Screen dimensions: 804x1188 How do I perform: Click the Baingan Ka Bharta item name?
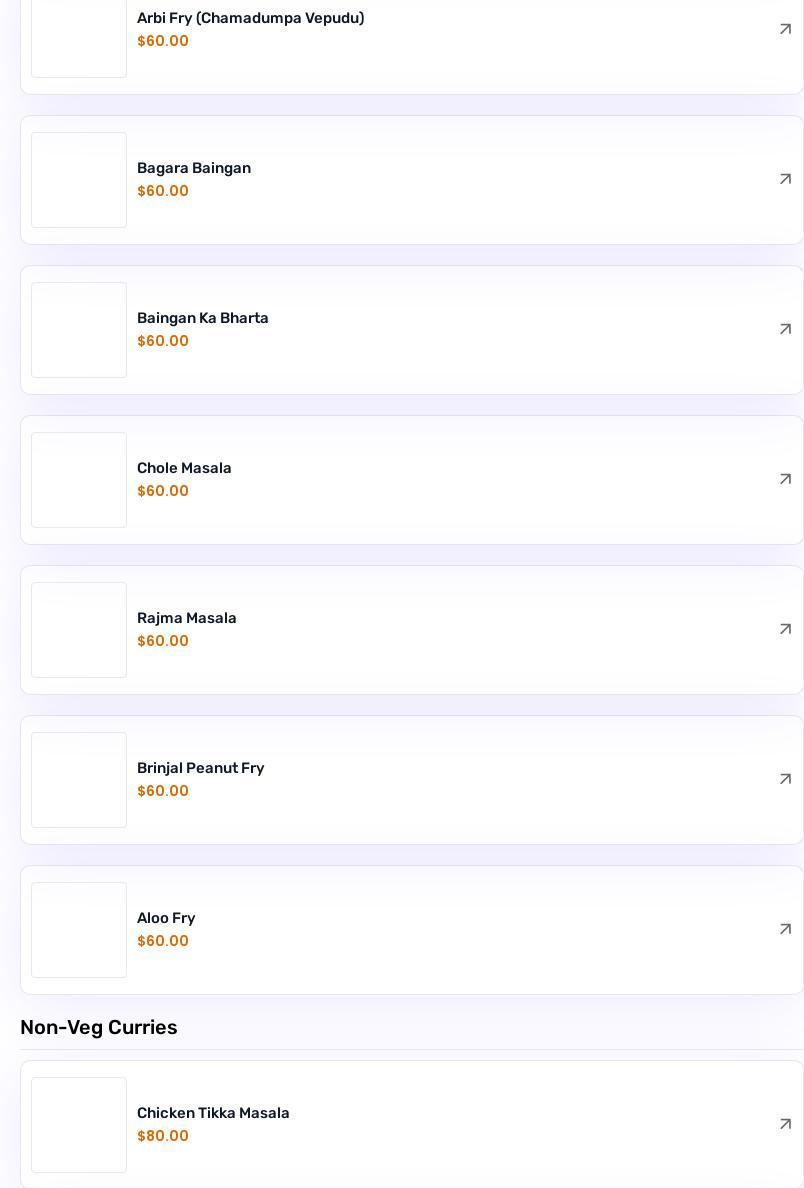202,318
